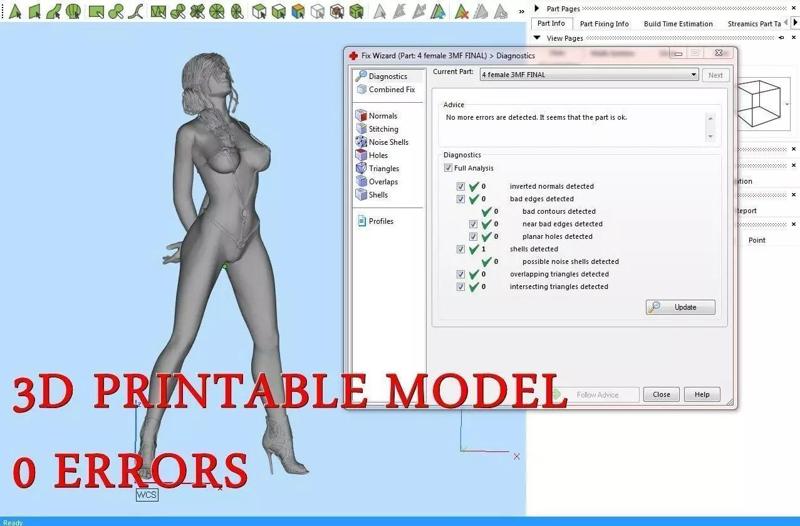Select the Mark Triangle tool, first toolbar icon

(15, 11)
